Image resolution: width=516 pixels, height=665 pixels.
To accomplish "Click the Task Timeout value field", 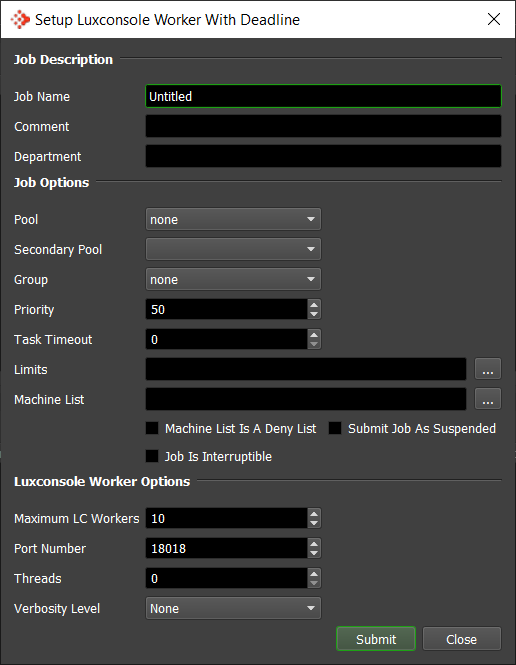I will (x=226, y=339).
